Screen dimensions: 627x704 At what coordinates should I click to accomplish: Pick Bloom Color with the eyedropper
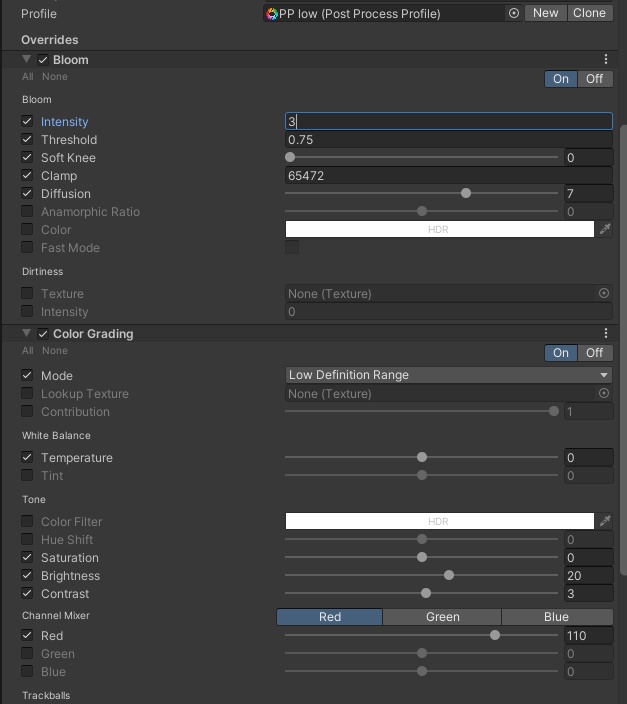605,229
